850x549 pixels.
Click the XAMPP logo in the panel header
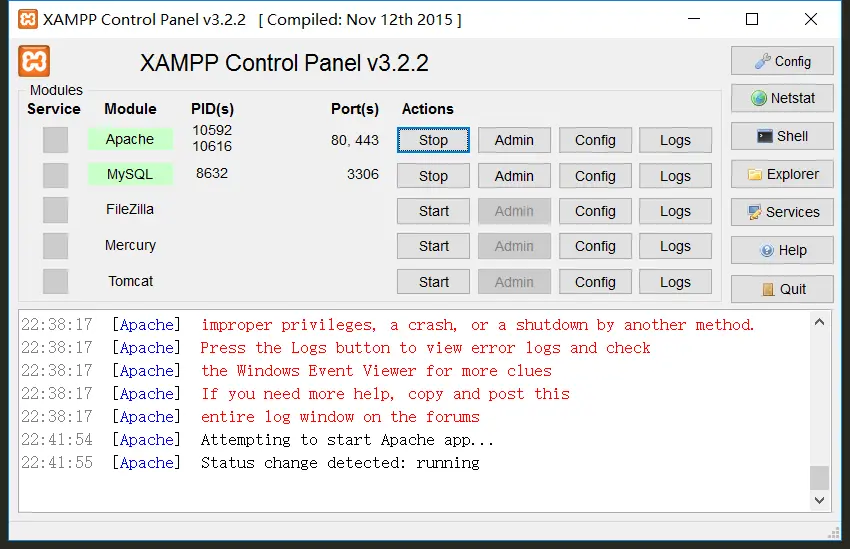click(x=34, y=61)
